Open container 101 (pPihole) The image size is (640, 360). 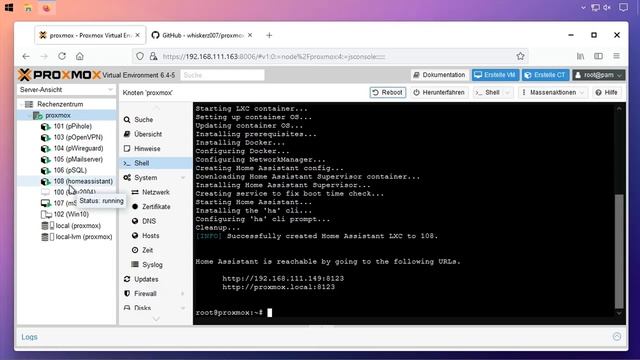coord(72,127)
